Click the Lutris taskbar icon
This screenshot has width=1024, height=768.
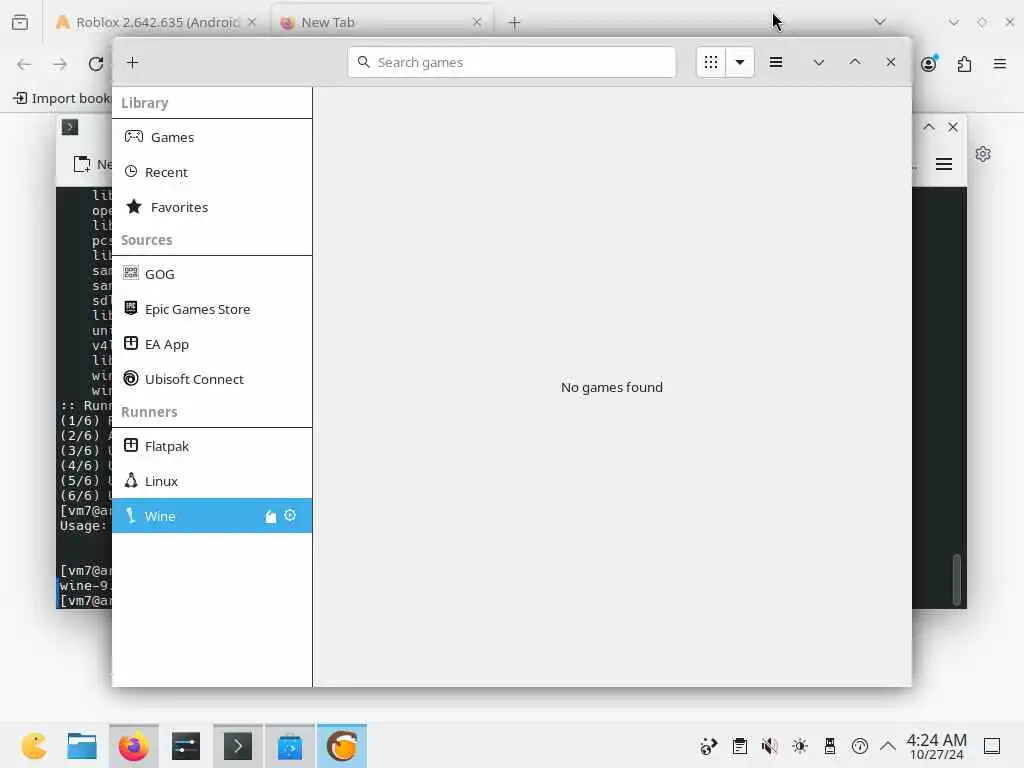pos(342,746)
